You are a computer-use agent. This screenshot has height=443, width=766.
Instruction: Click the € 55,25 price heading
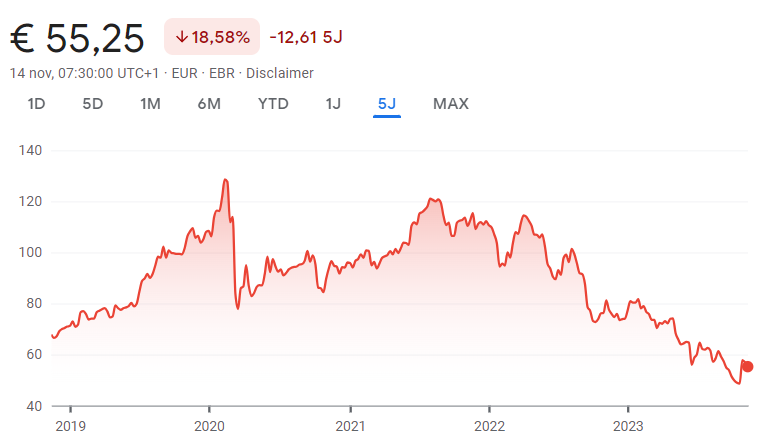[77, 38]
